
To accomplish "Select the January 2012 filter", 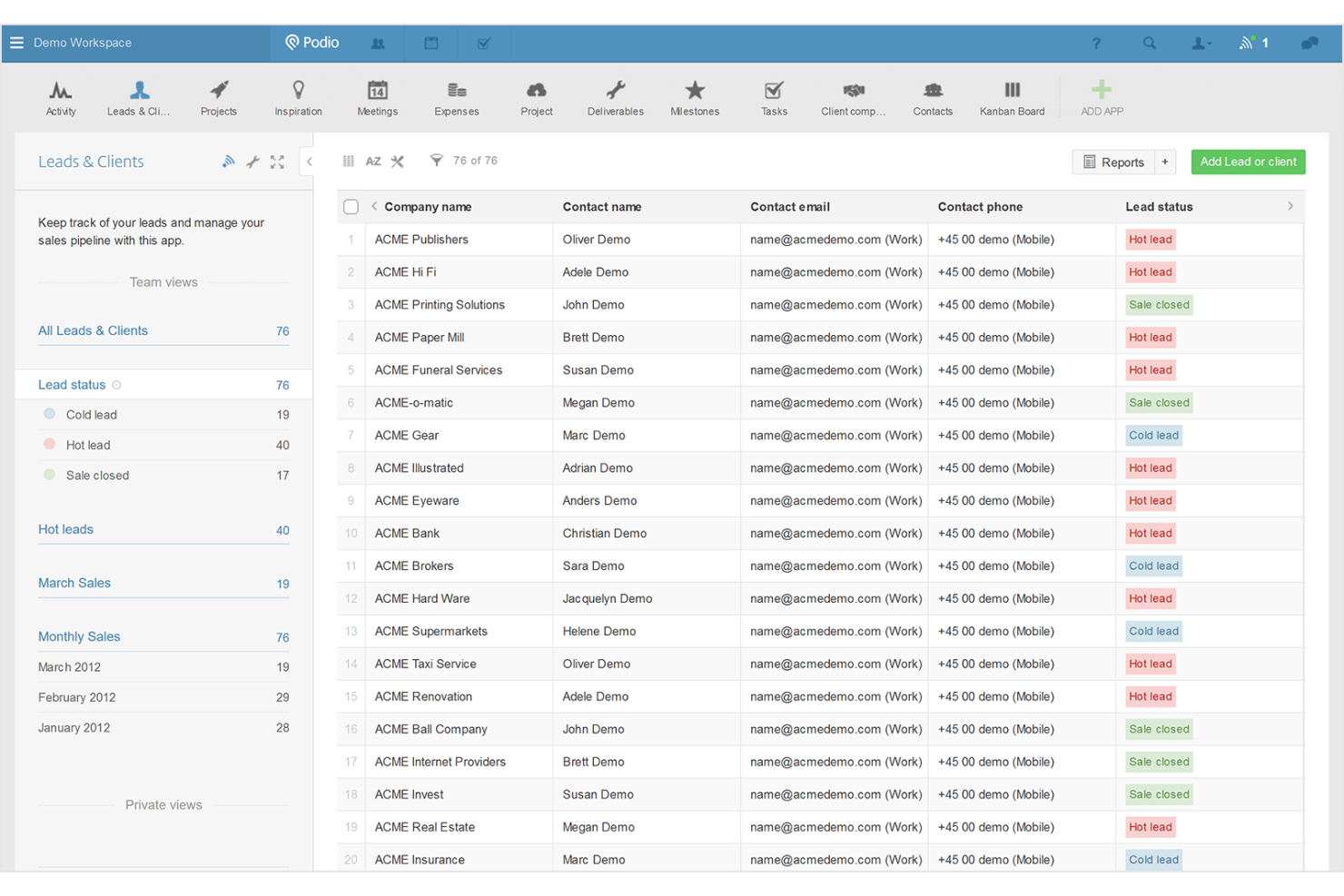I will pyautogui.click(x=164, y=728).
